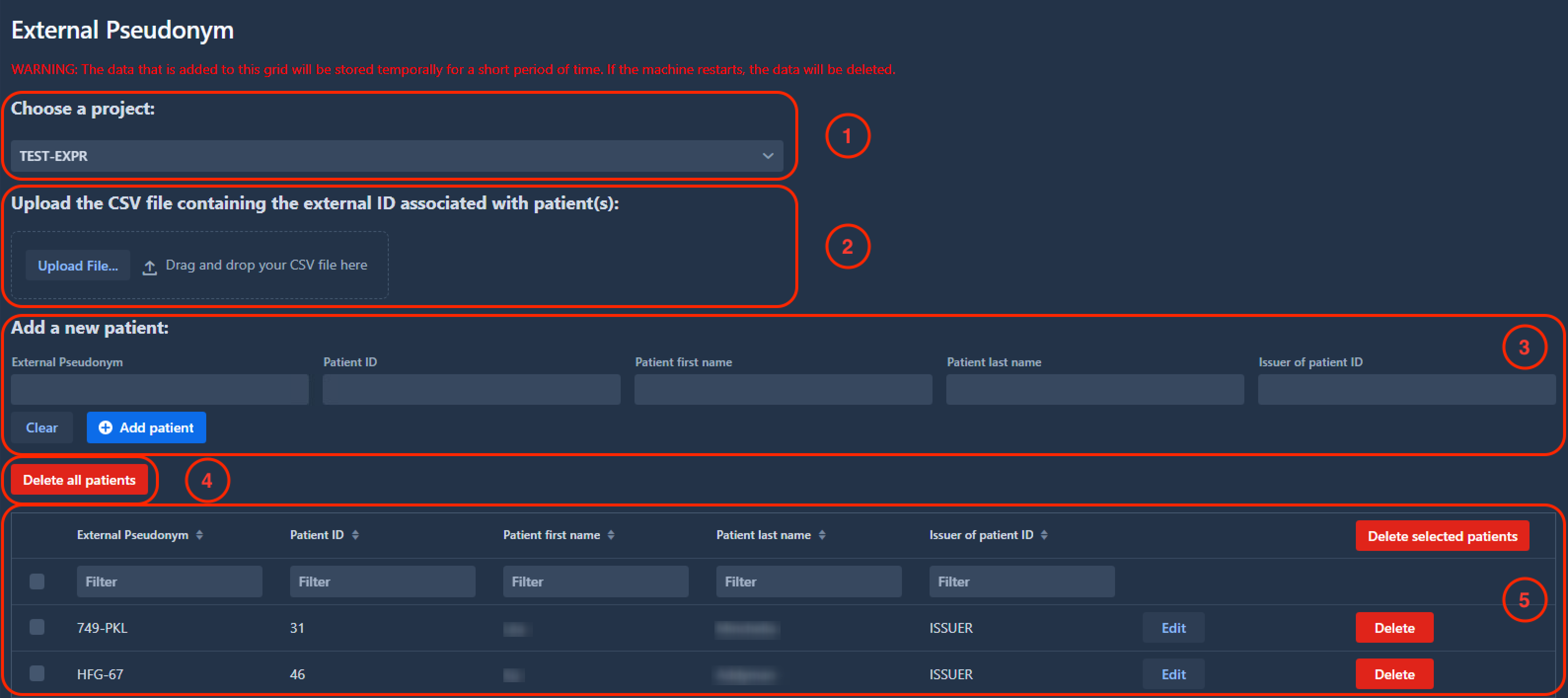Click the plus icon on Add patient
Screen dimensions: 1568x698
(105, 427)
